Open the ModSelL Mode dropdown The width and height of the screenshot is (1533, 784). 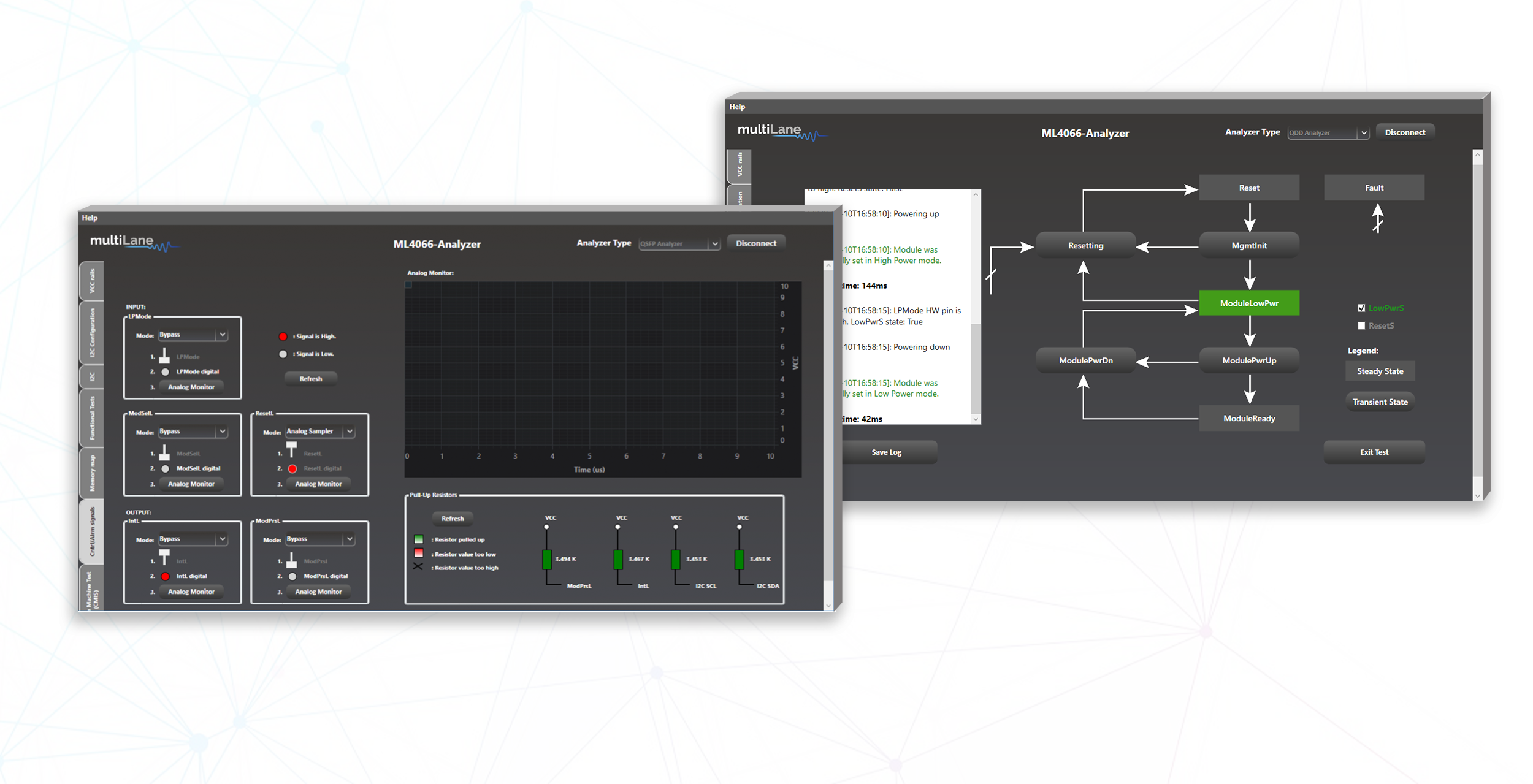tap(193, 432)
